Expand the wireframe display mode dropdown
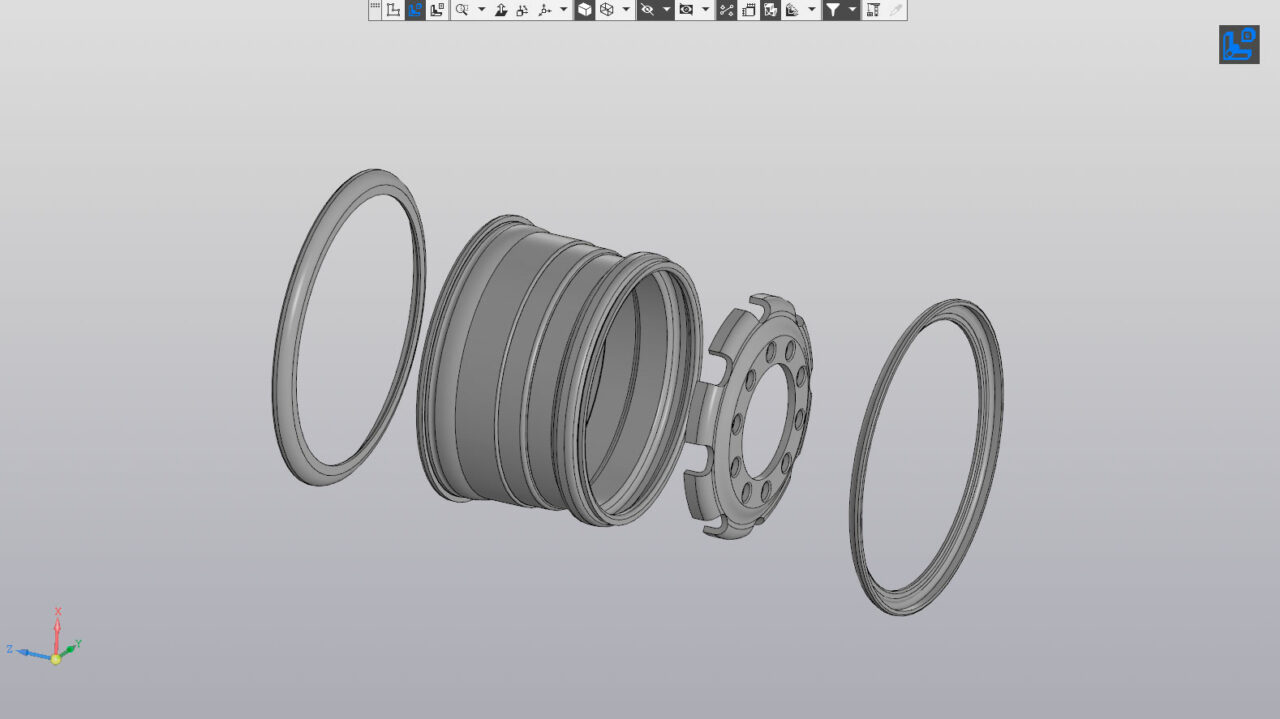The width and height of the screenshot is (1280, 719). point(625,9)
